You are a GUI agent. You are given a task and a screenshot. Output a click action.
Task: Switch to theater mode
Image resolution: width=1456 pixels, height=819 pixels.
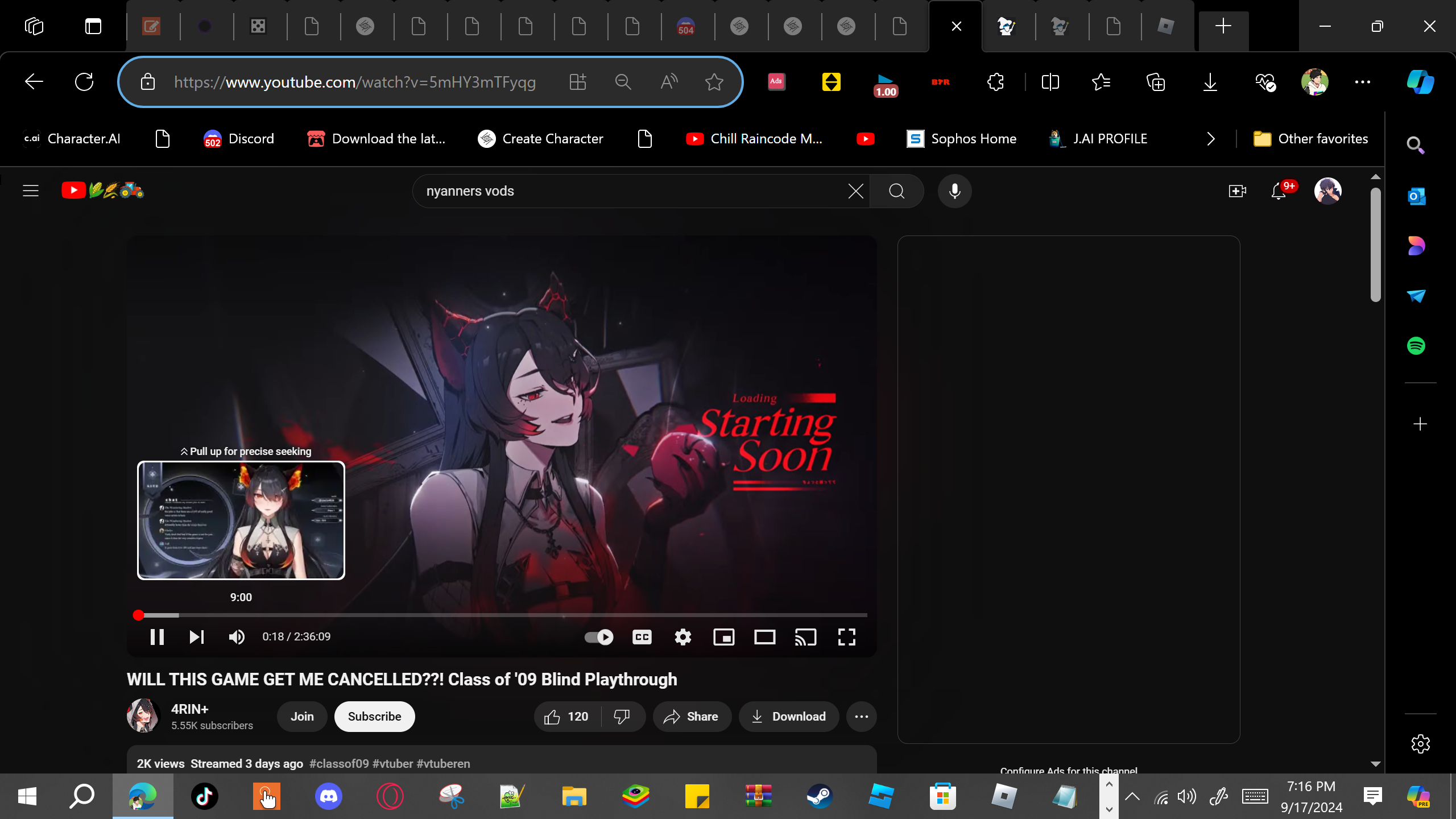click(765, 637)
